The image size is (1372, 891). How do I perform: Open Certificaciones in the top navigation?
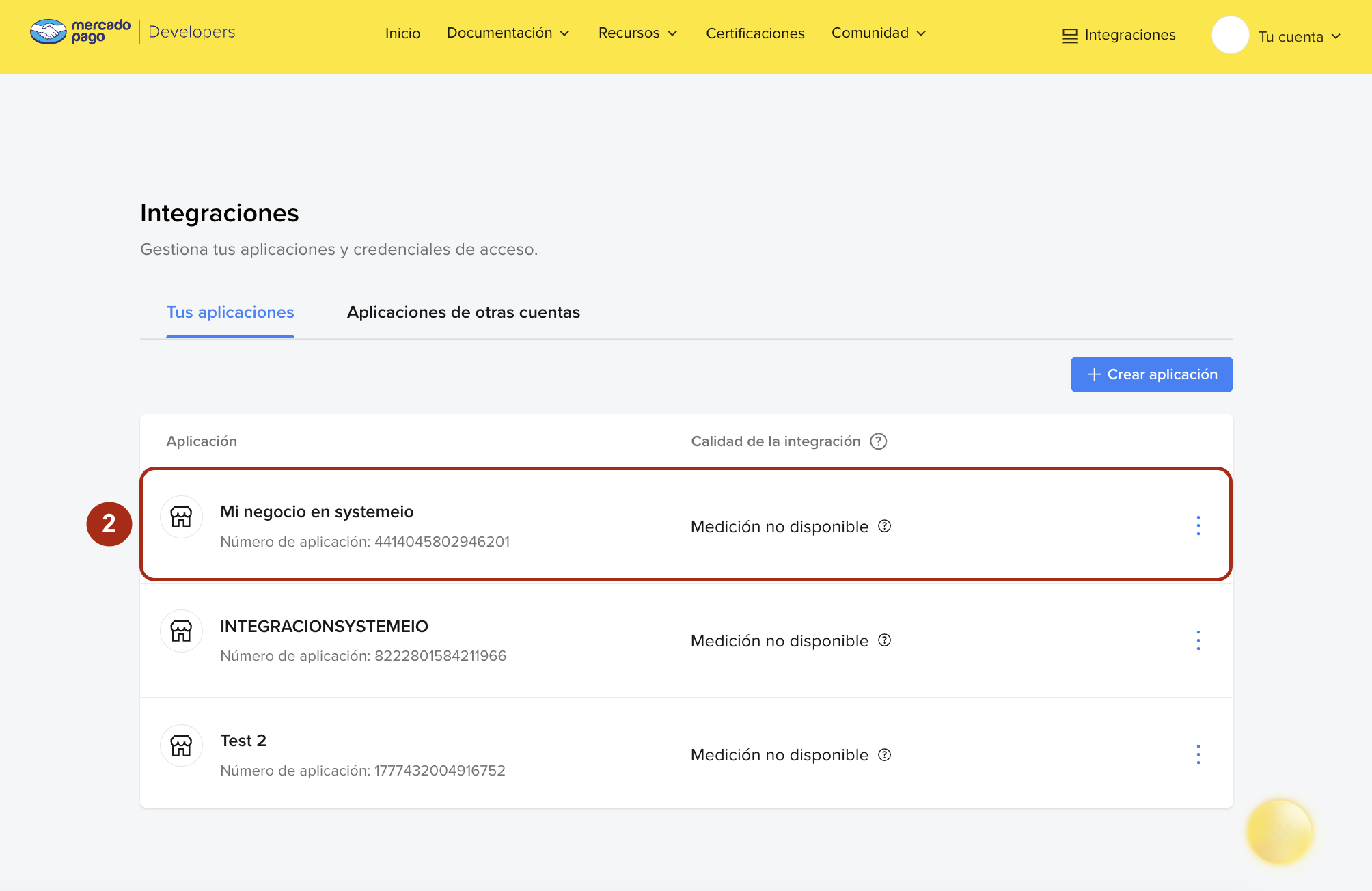point(755,33)
